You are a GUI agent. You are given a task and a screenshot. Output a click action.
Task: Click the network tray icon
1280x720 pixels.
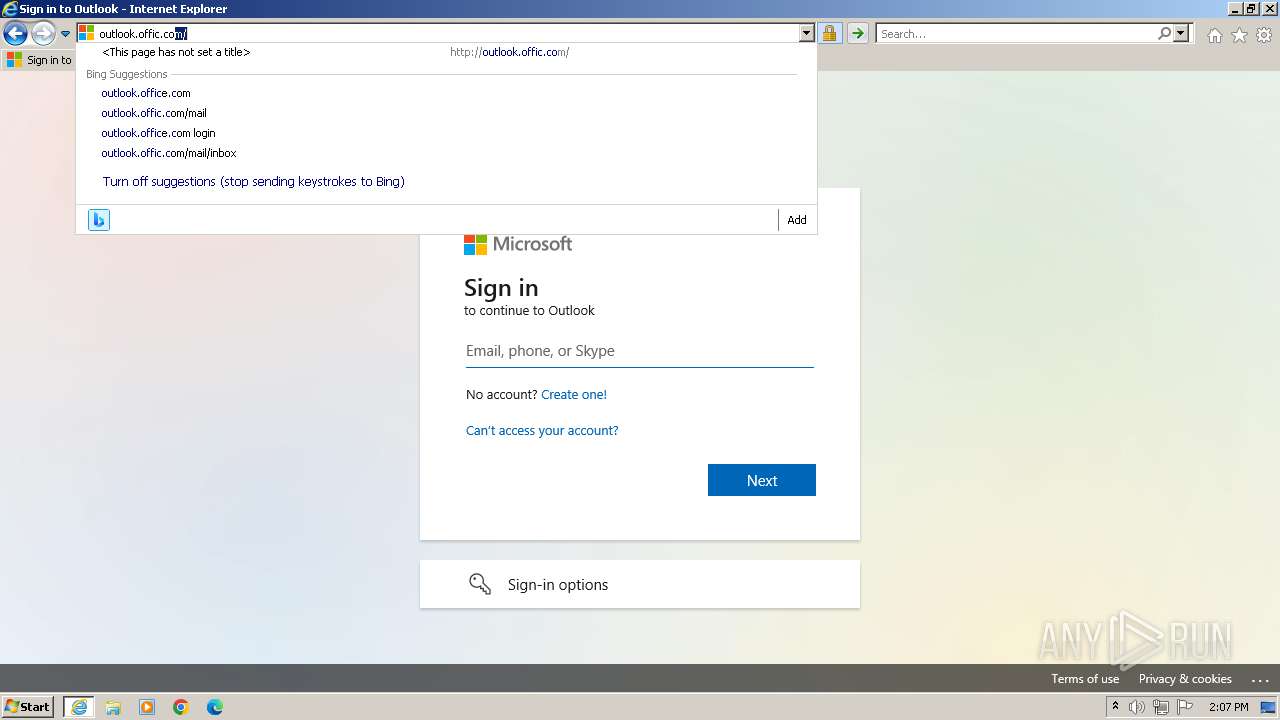pyautogui.click(x=1161, y=707)
